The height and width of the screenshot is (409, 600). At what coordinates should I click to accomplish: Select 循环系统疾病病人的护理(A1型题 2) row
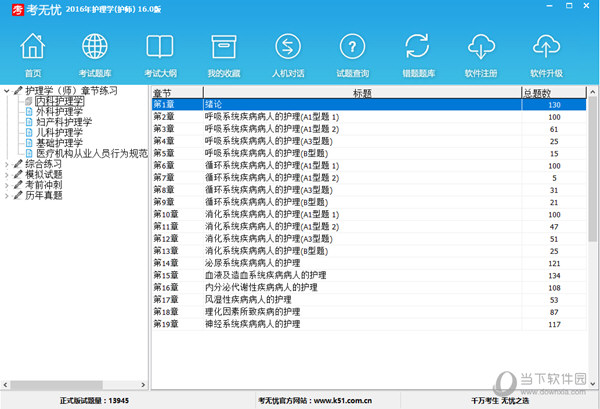369,178
